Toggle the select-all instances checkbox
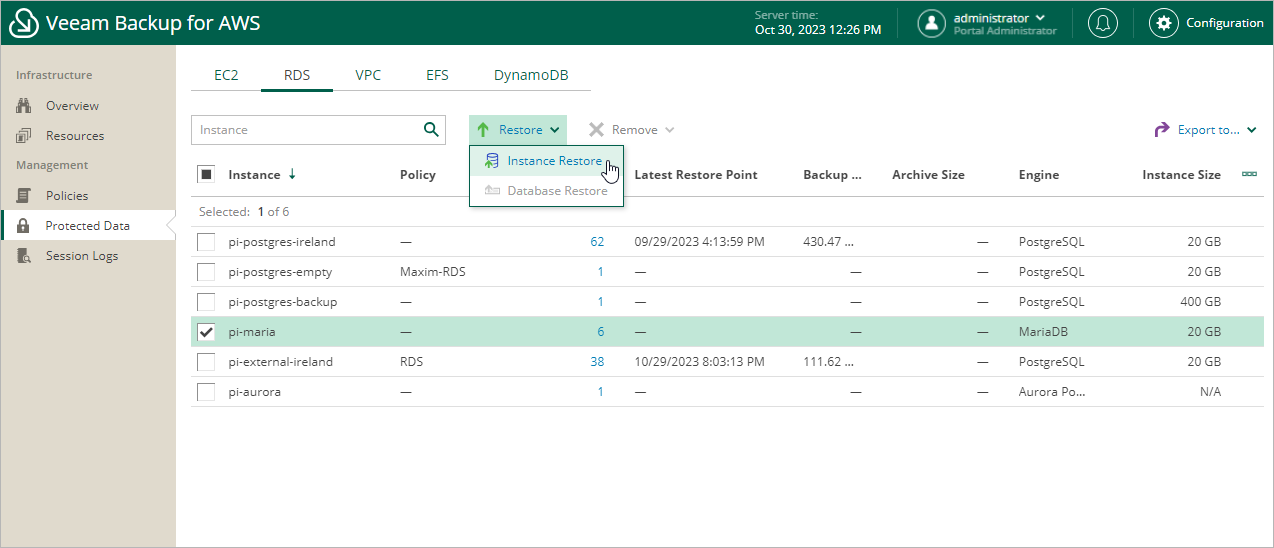This screenshot has height=548, width=1274. click(x=206, y=174)
